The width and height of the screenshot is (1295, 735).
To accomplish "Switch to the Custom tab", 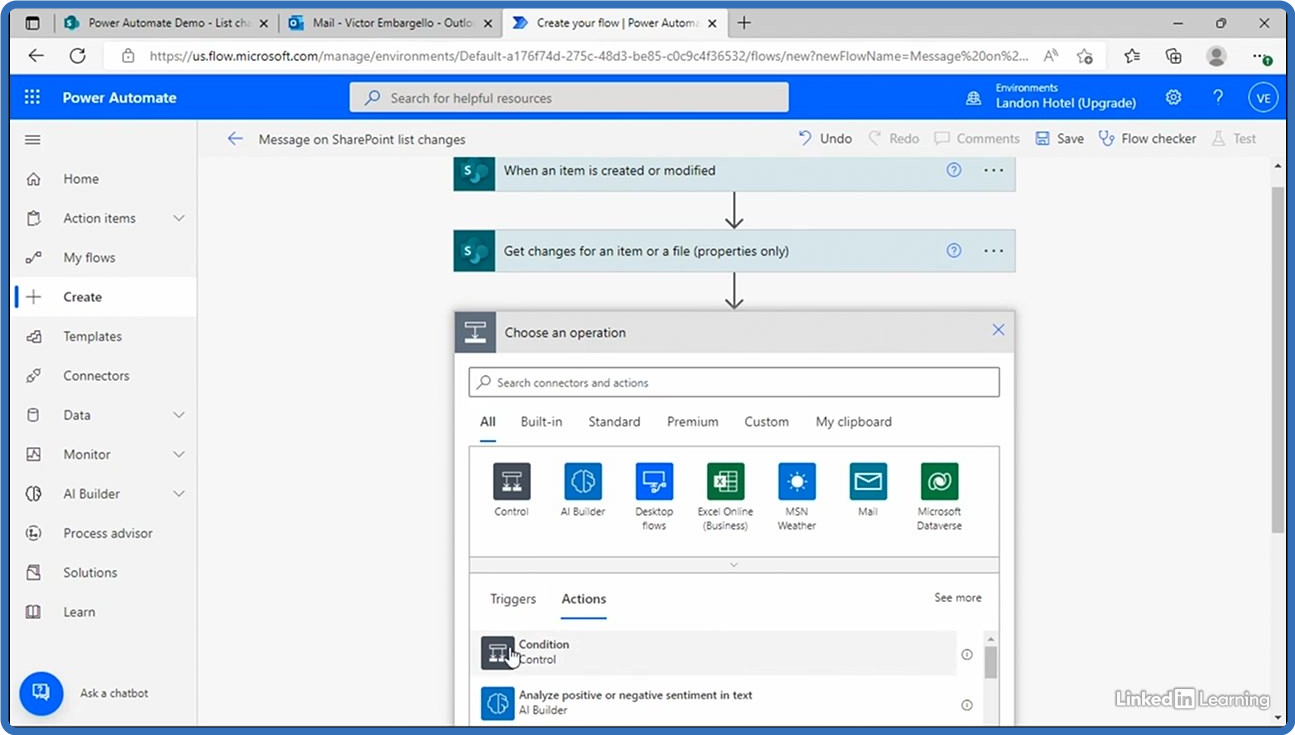I will click(x=766, y=422).
